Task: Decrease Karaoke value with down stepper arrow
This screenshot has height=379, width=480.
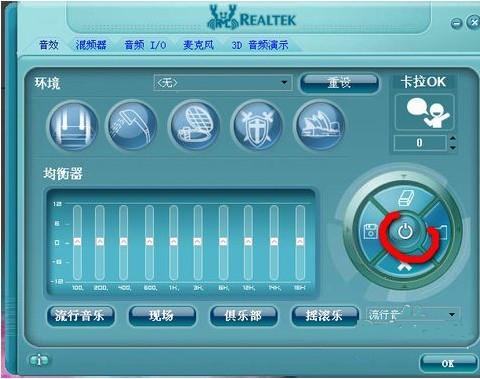Action: [453, 147]
